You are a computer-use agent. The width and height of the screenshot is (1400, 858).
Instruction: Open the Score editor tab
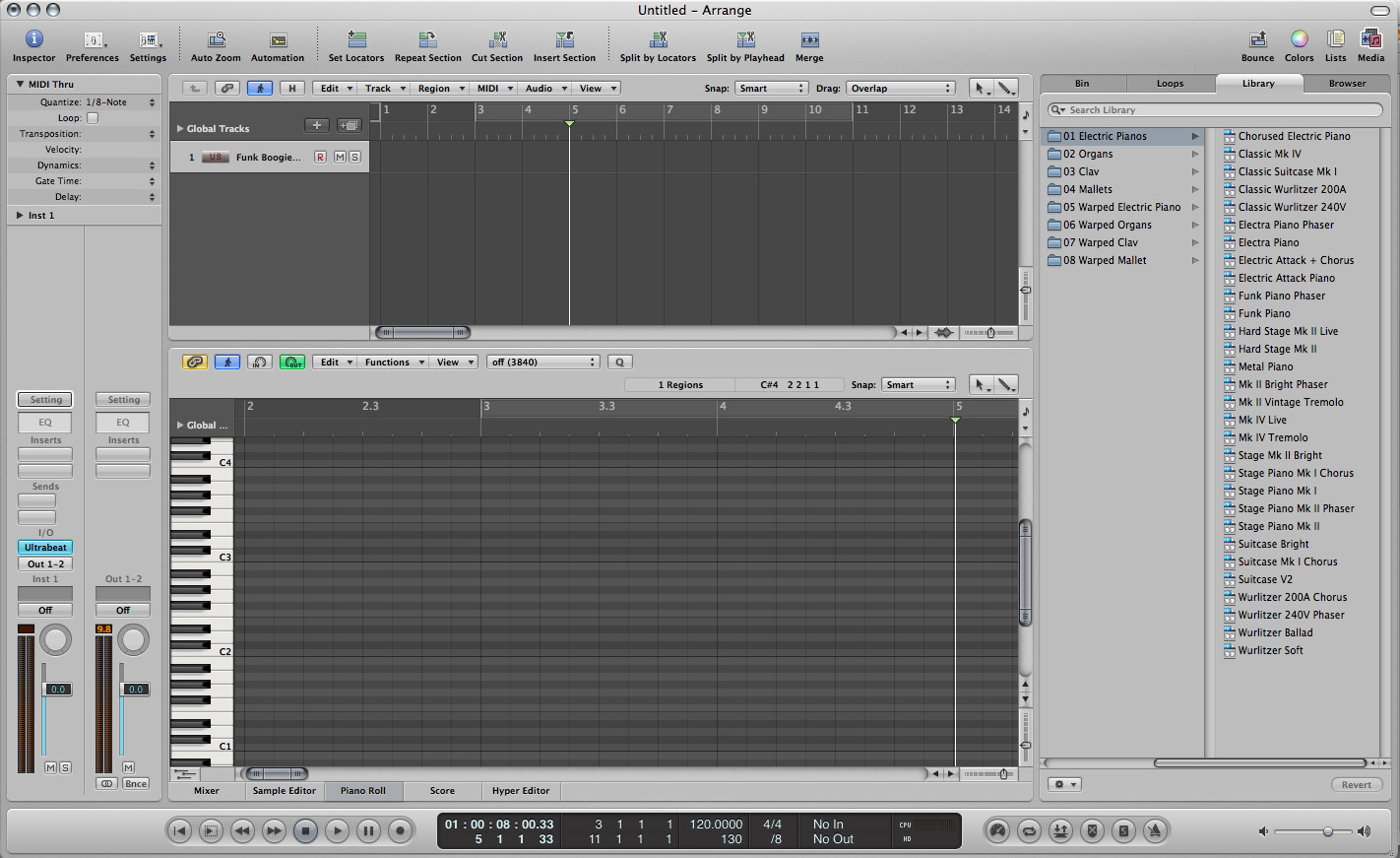point(442,791)
